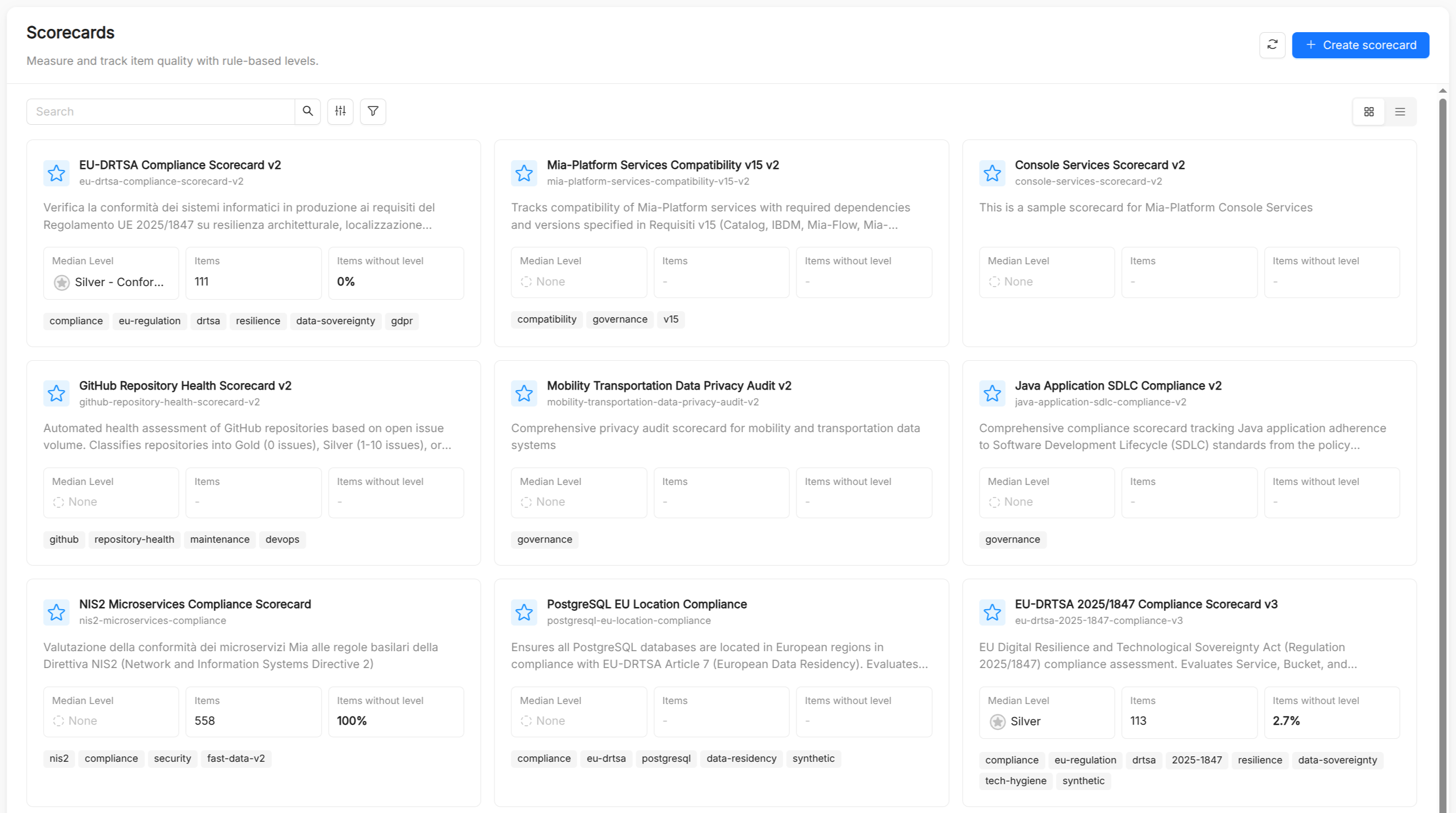Click the 'compatibility' tag
This screenshot has width=1456, height=813.
click(546, 319)
